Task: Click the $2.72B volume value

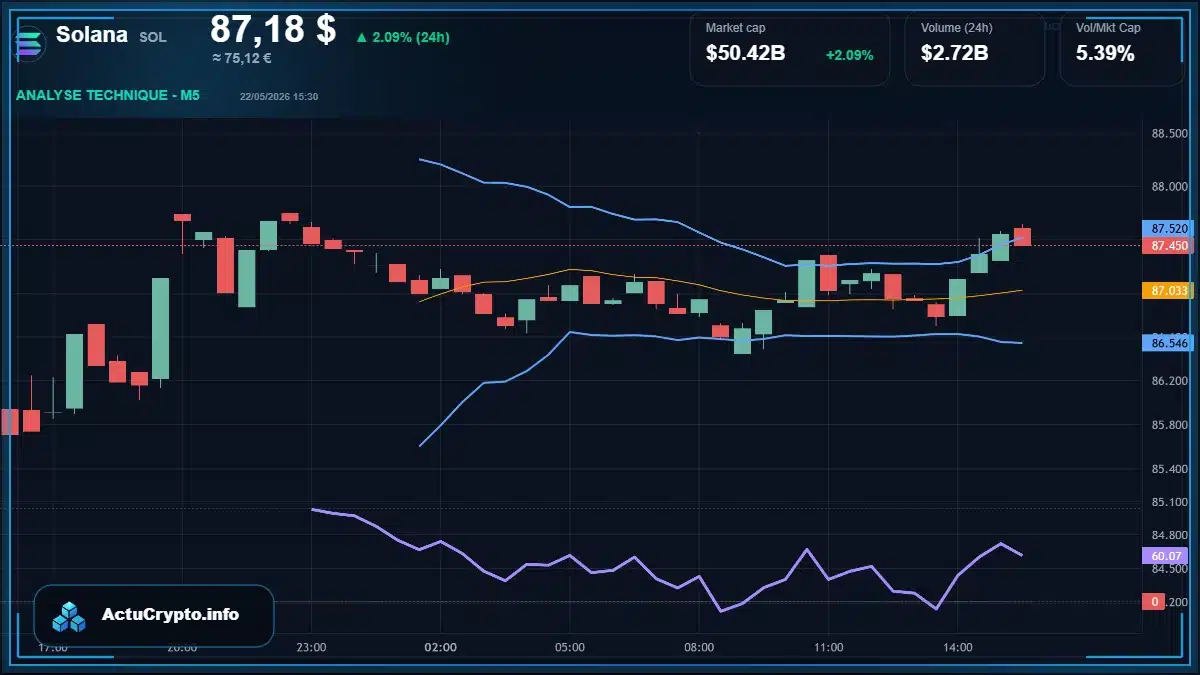Action: pyautogui.click(x=955, y=54)
